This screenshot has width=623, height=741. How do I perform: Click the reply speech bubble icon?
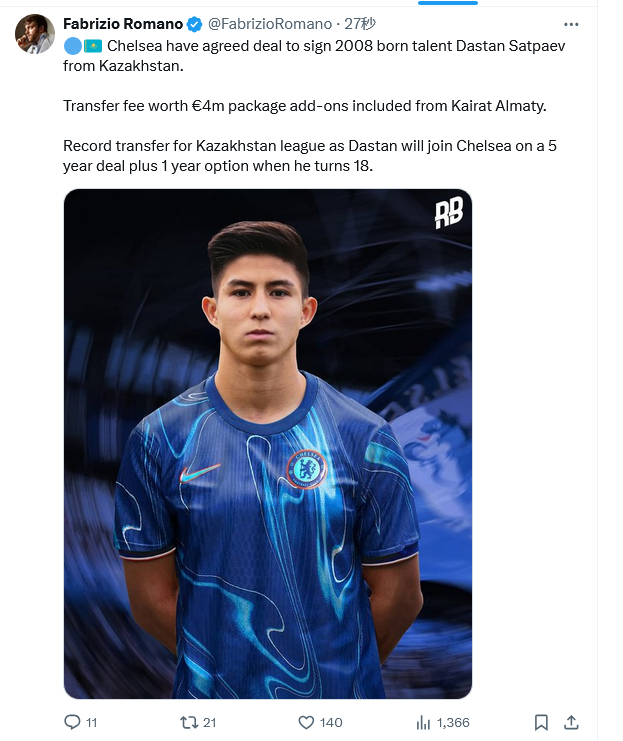pos(72,722)
